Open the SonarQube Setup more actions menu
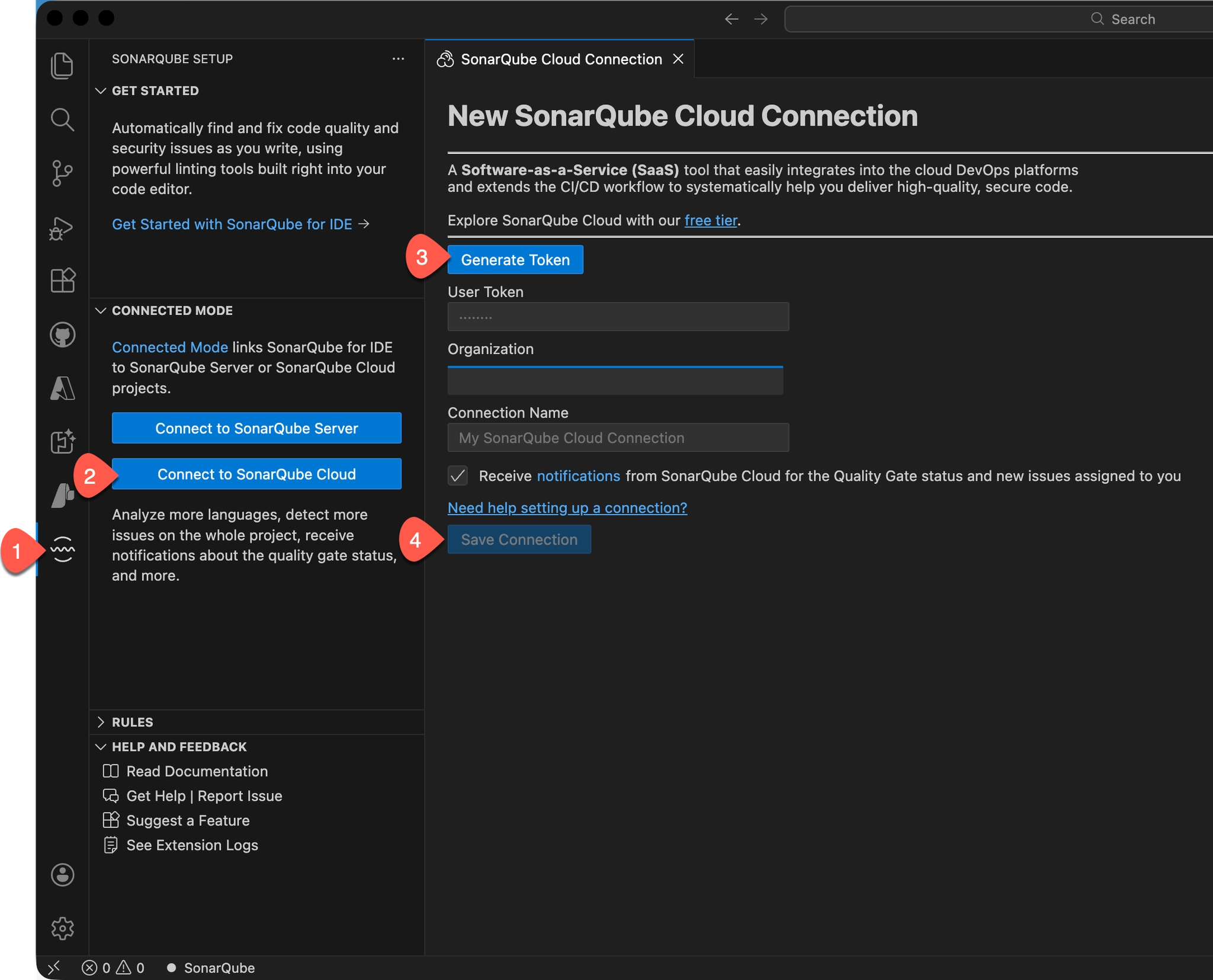 click(398, 59)
